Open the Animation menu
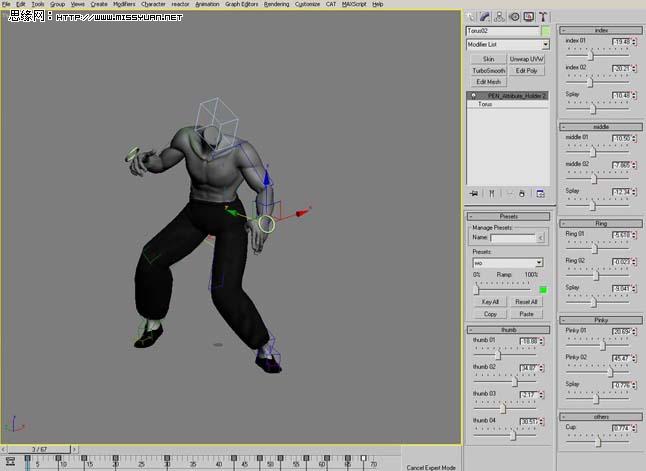Screen dimensions: 646x471 pyautogui.click(x=207, y=4)
